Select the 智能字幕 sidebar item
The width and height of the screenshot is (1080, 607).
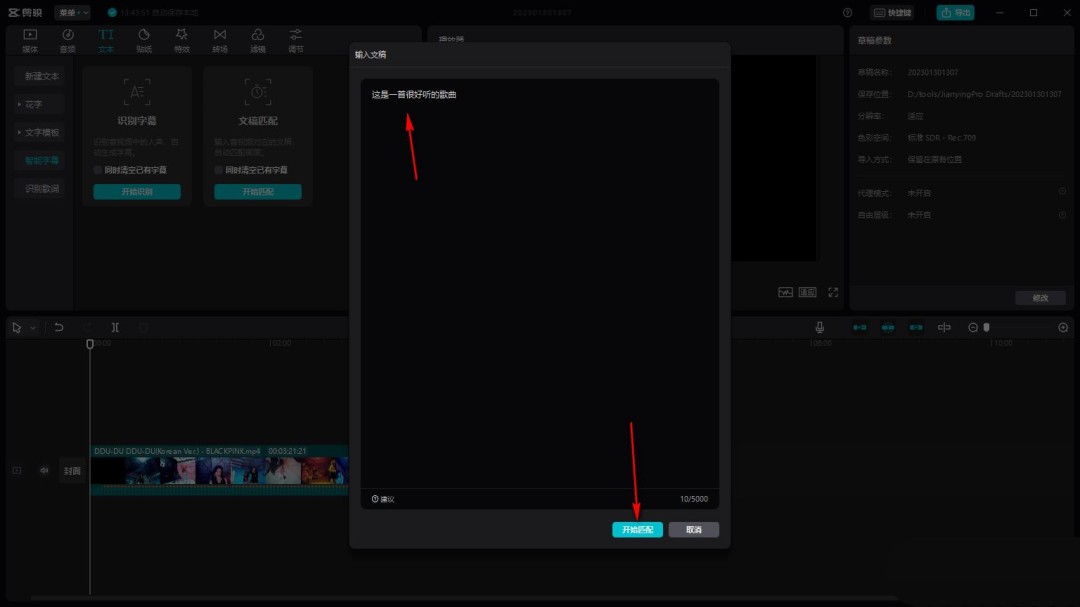pyautogui.click(x=40, y=159)
